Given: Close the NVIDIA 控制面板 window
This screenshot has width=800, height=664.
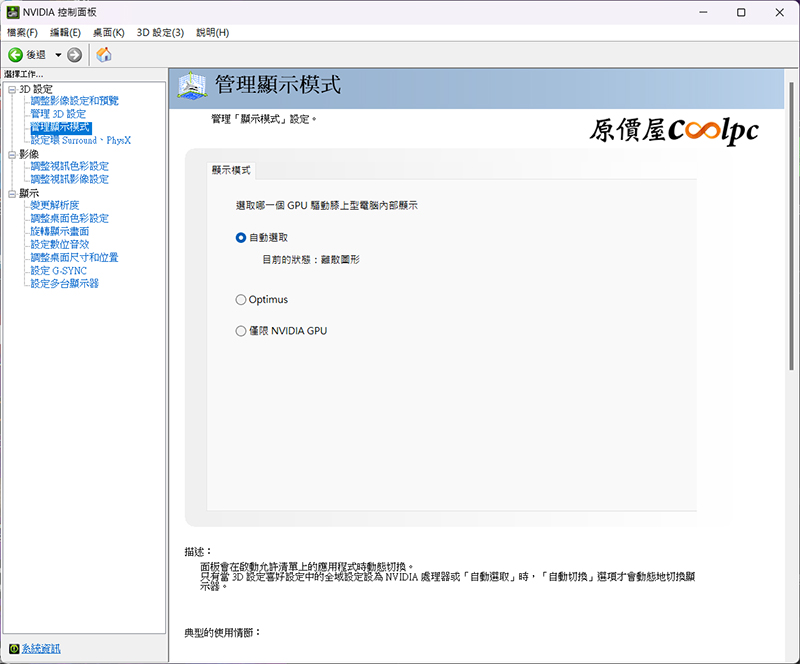Looking at the screenshot, I should [x=780, y=12].
